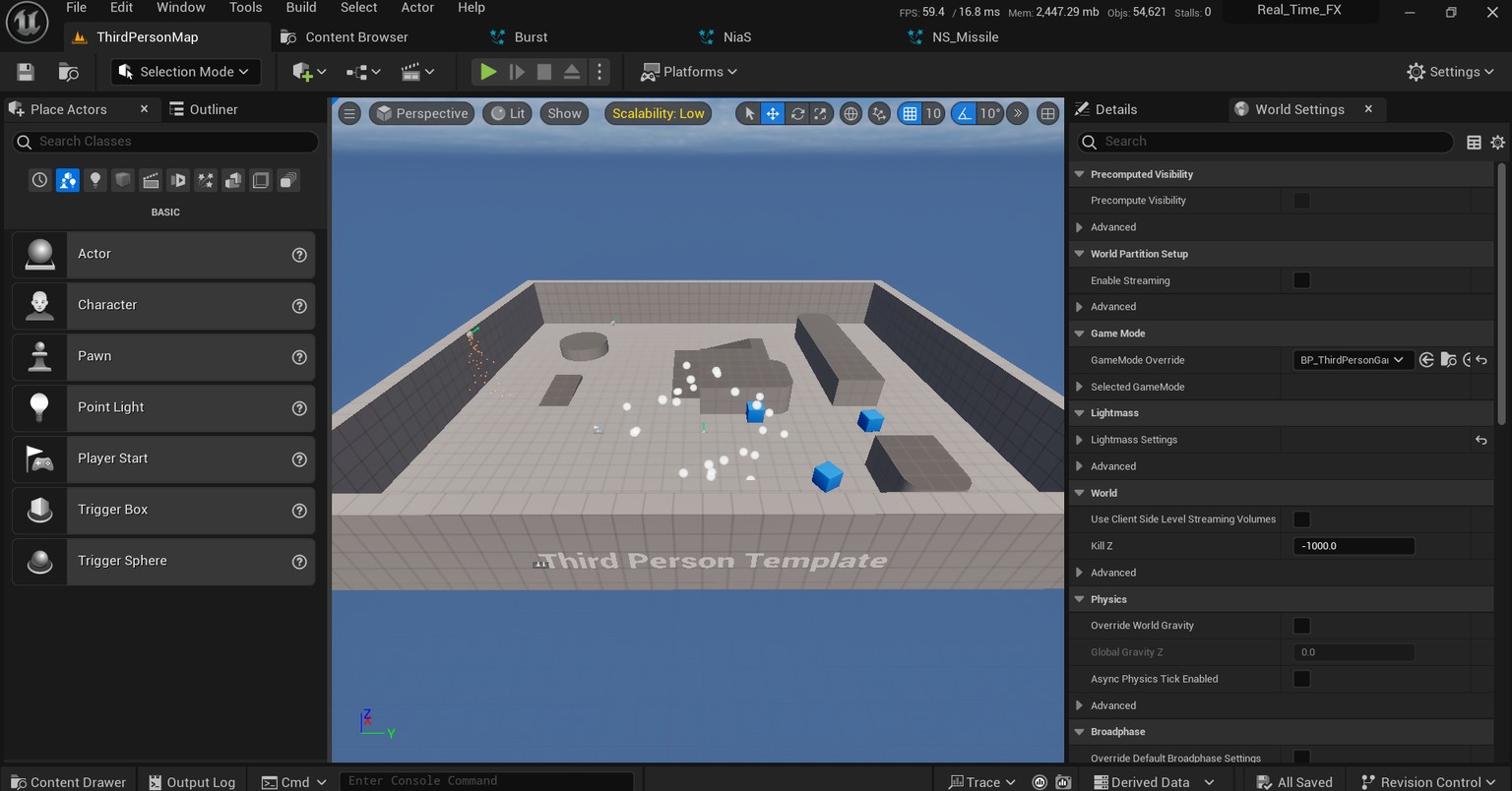Stop the play session
Viewport: 1512px width, 791px height.
click(543, 72)
